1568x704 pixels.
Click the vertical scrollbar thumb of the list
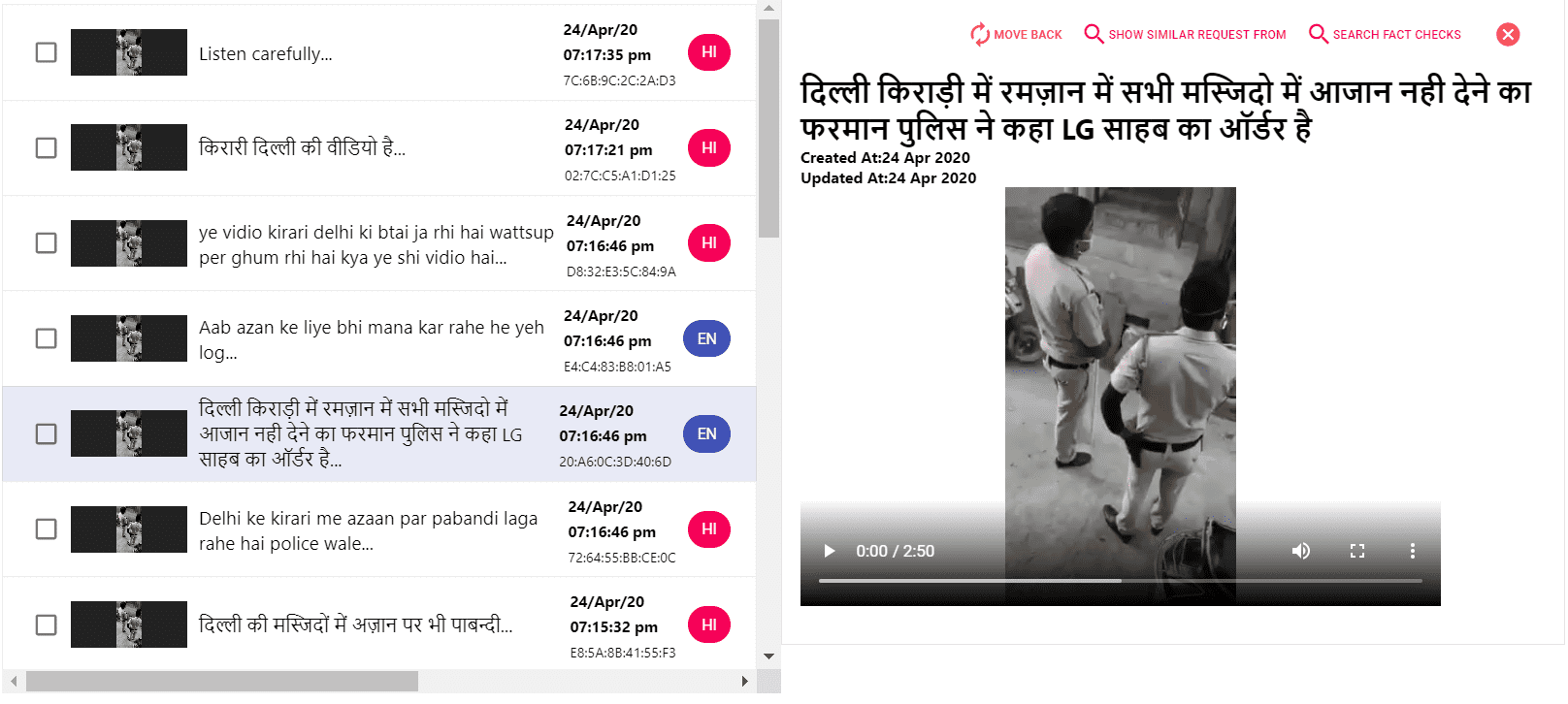(768, 128)
